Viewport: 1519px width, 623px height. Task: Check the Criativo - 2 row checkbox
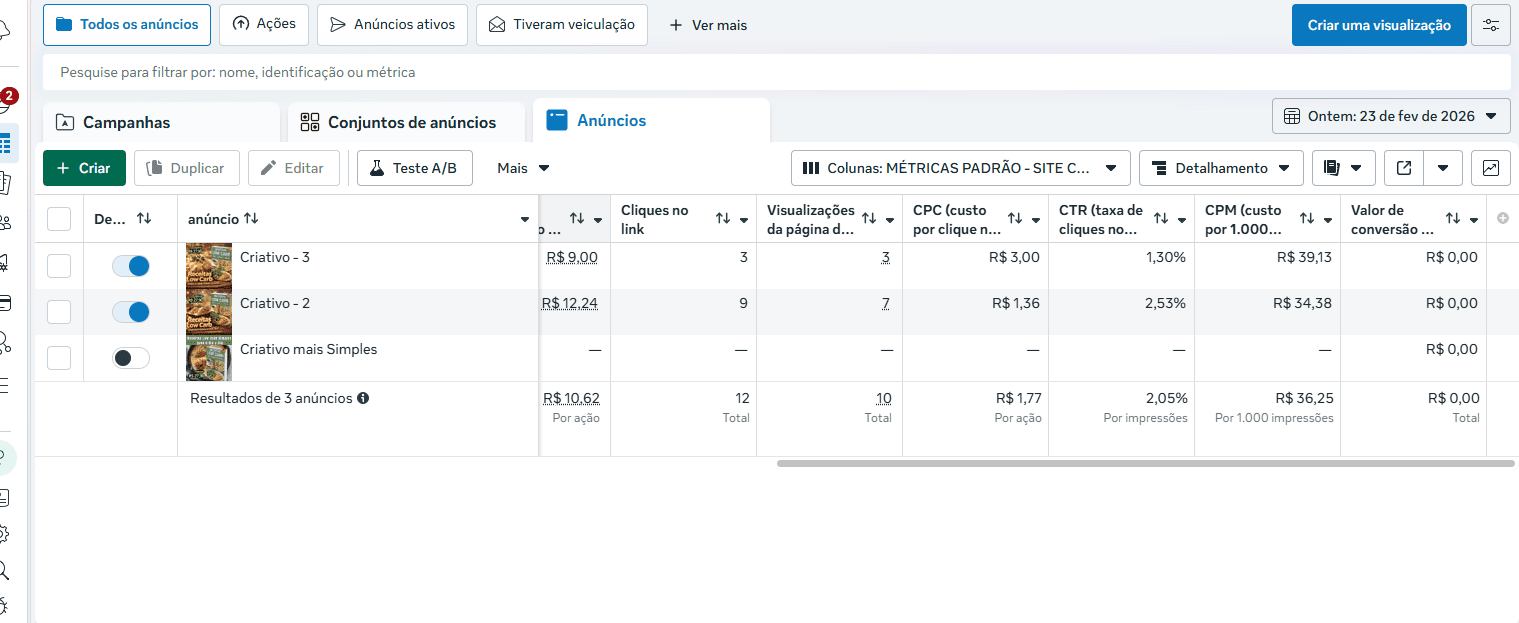click(x=59, y=312)
